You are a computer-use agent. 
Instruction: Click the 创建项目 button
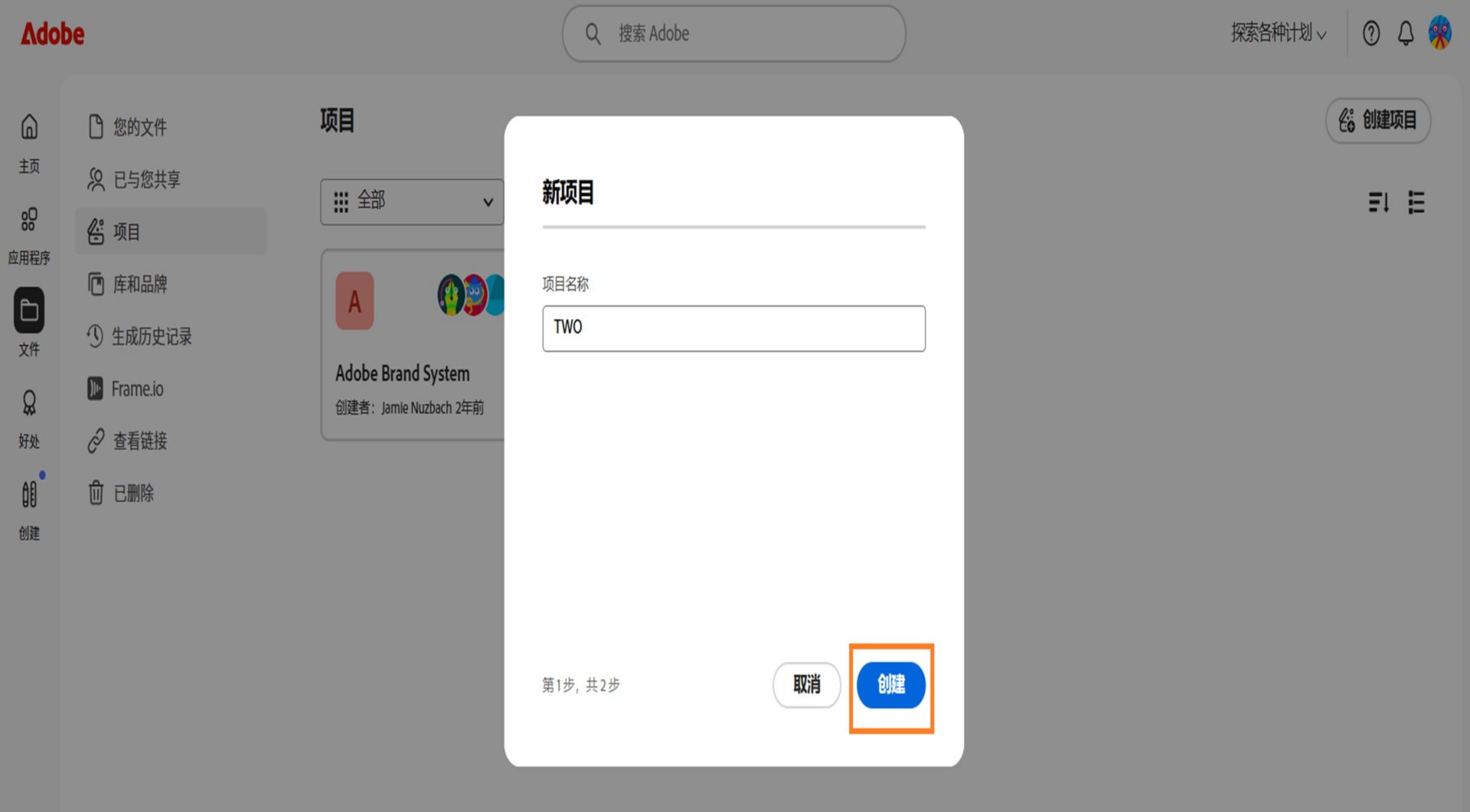[1378, 120]
